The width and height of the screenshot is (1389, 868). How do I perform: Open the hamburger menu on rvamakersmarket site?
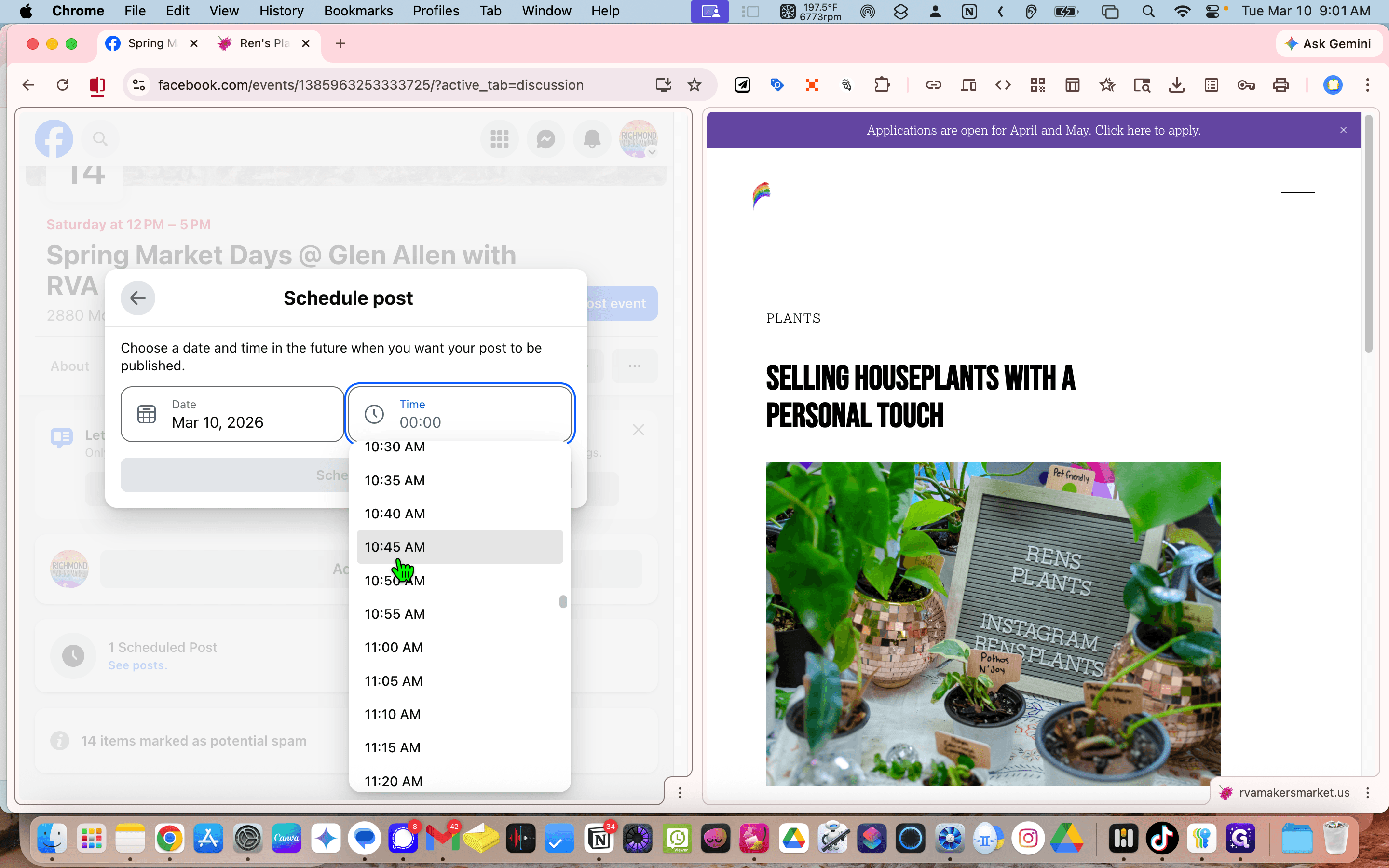tap(1298, 198)
